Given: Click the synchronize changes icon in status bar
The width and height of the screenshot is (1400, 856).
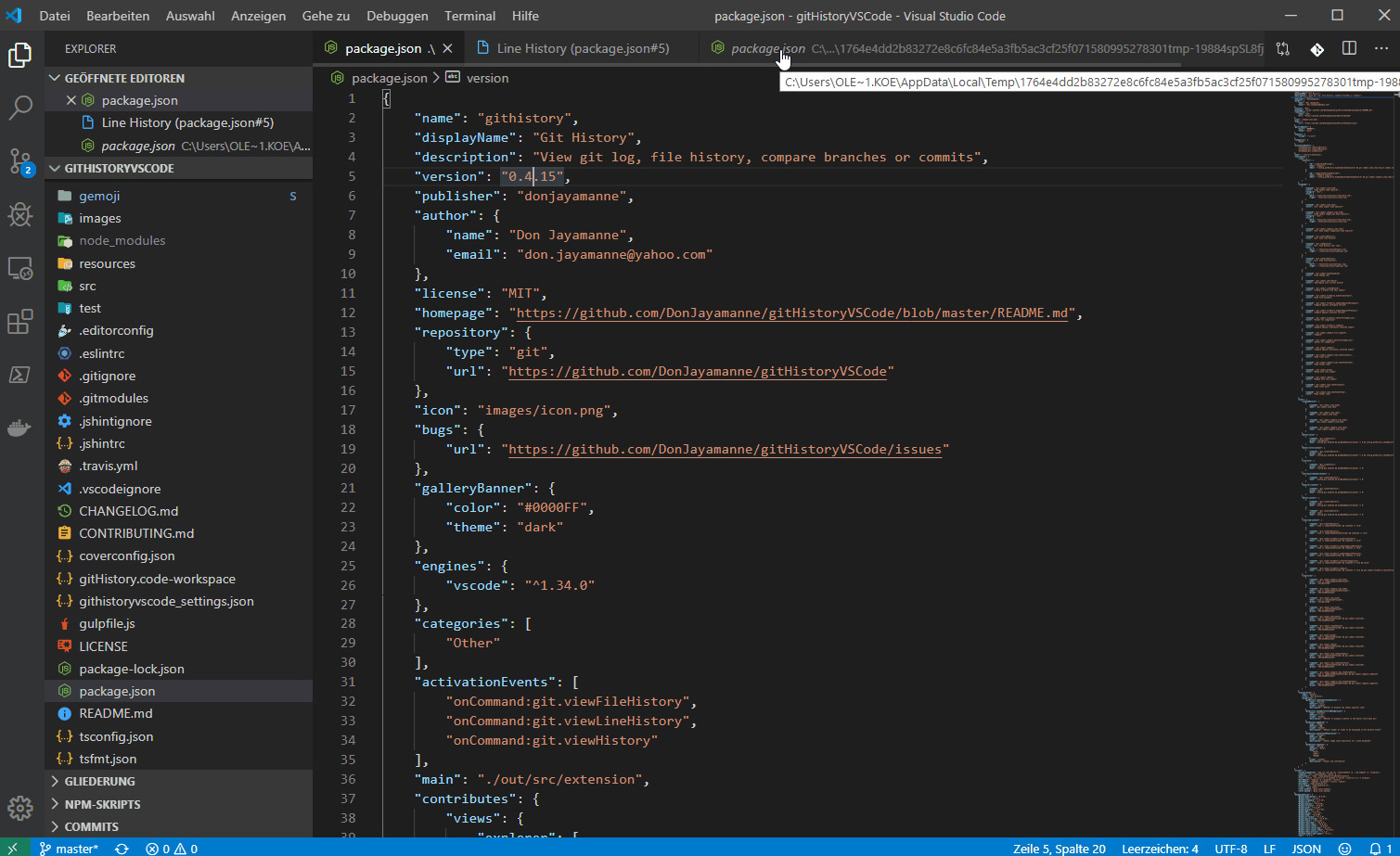Looking at the screenshot, I should pyautogui.click(x=122, y=849).
